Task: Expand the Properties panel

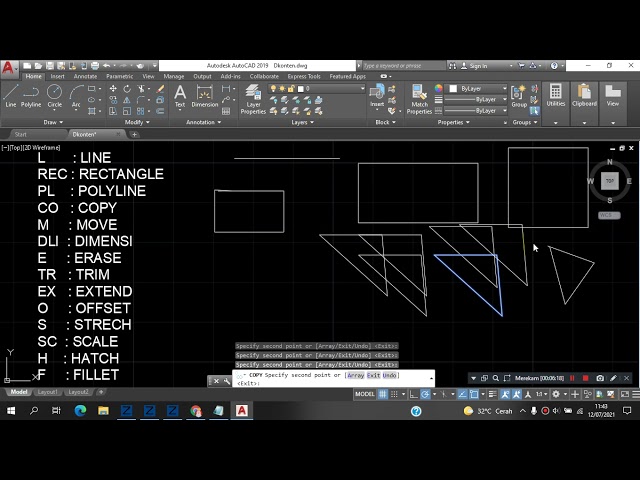Action: (453, 122)
